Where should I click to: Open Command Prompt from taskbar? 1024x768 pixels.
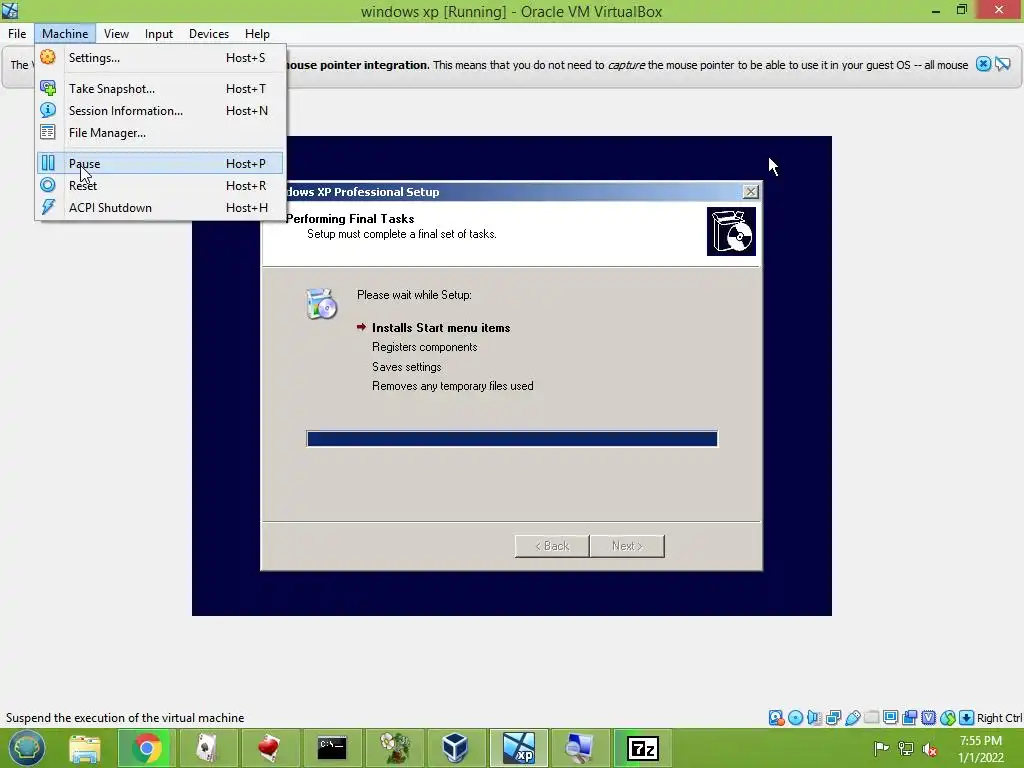[x=331, y=748]
